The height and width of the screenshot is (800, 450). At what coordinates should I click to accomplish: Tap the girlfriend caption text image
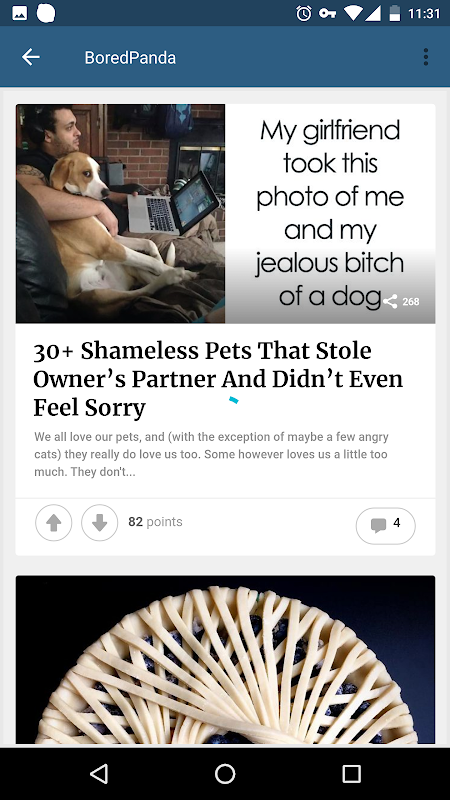point(330,213)
